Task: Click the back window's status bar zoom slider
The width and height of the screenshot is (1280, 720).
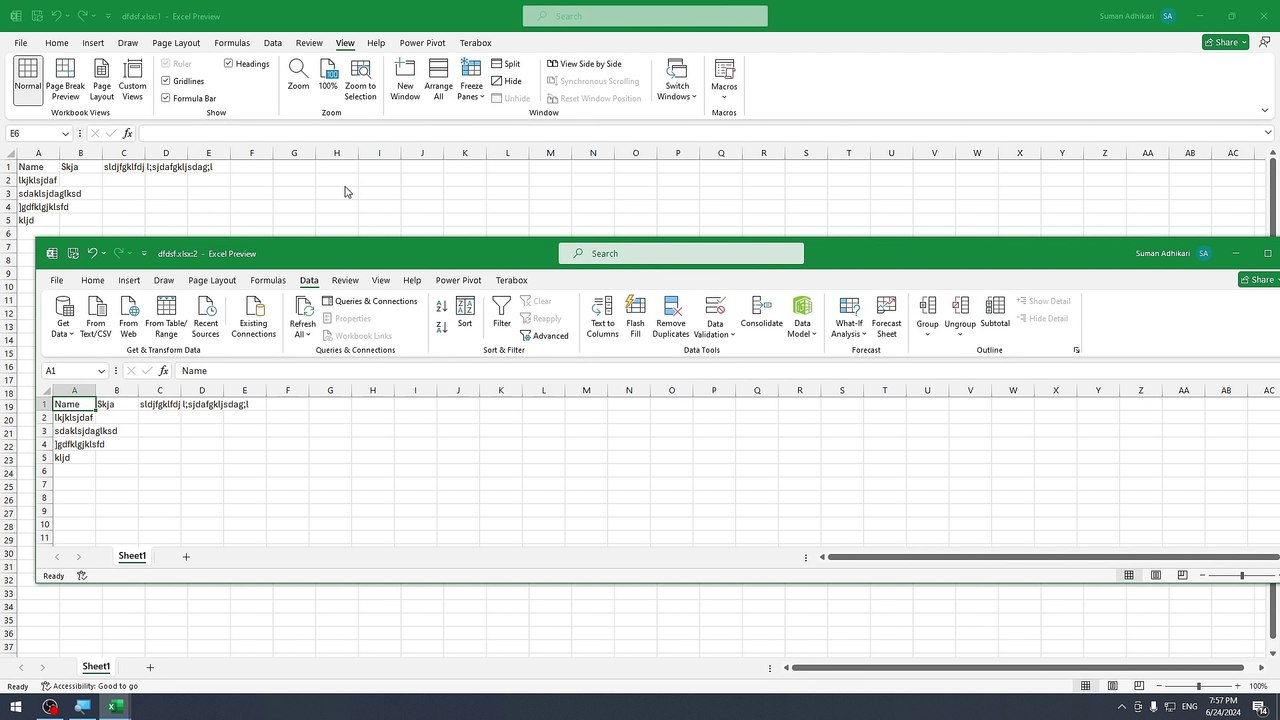Action: [x=1198, y=686]
